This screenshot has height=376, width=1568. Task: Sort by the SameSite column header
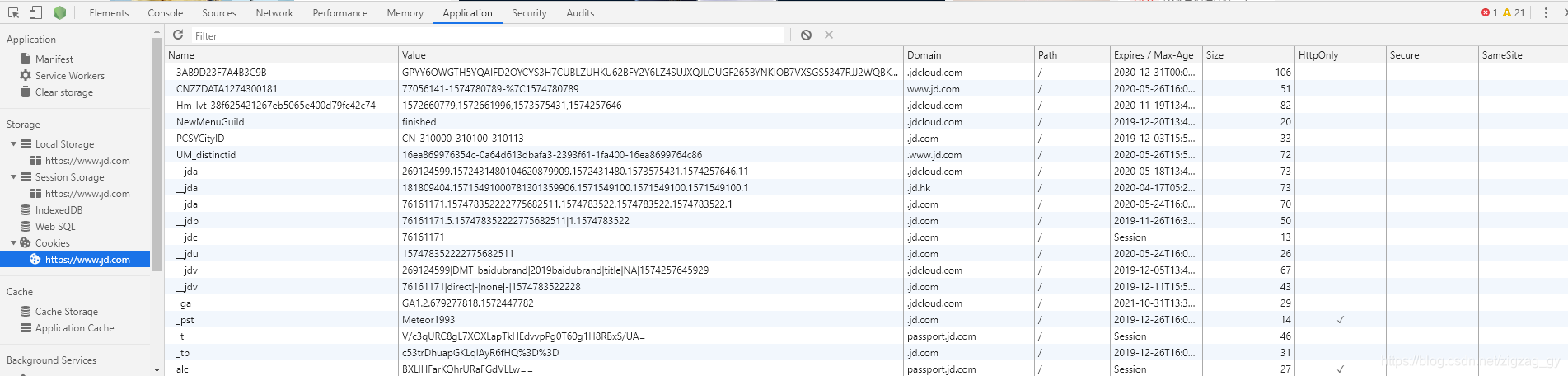pyautogui.click(x=1524, y=55)
